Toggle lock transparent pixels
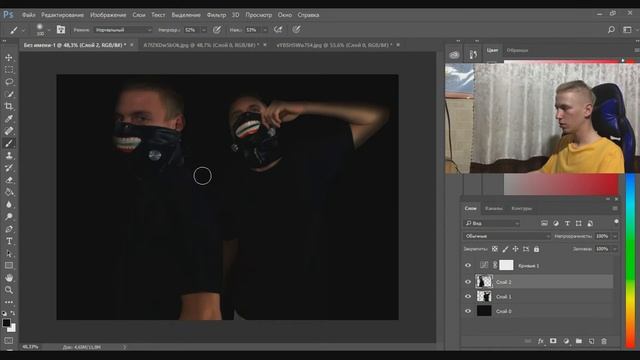This screenshot has height=360, width=640. point(495,249)
